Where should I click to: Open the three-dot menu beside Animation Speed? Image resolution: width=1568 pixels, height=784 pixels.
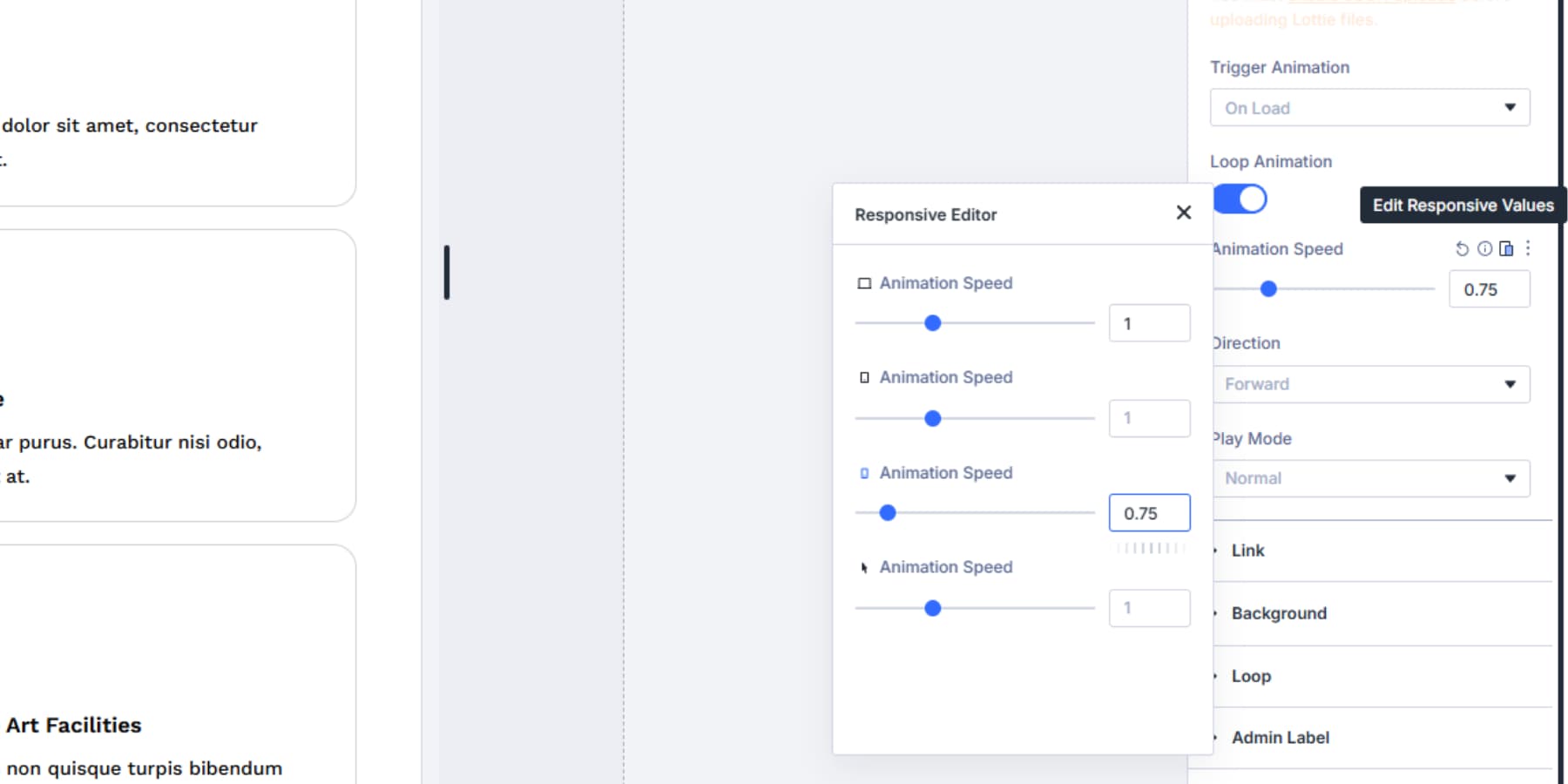(x=1527, y=248)
